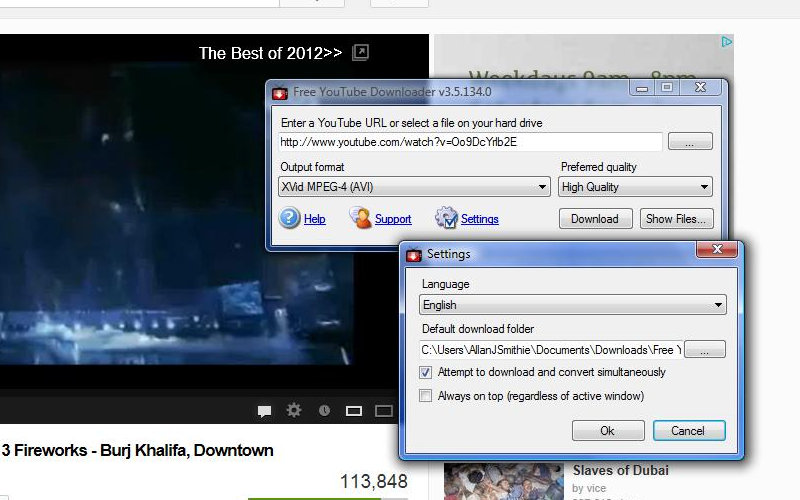Click the Fireworks Burj Khalifa video title

click(137, 451)
